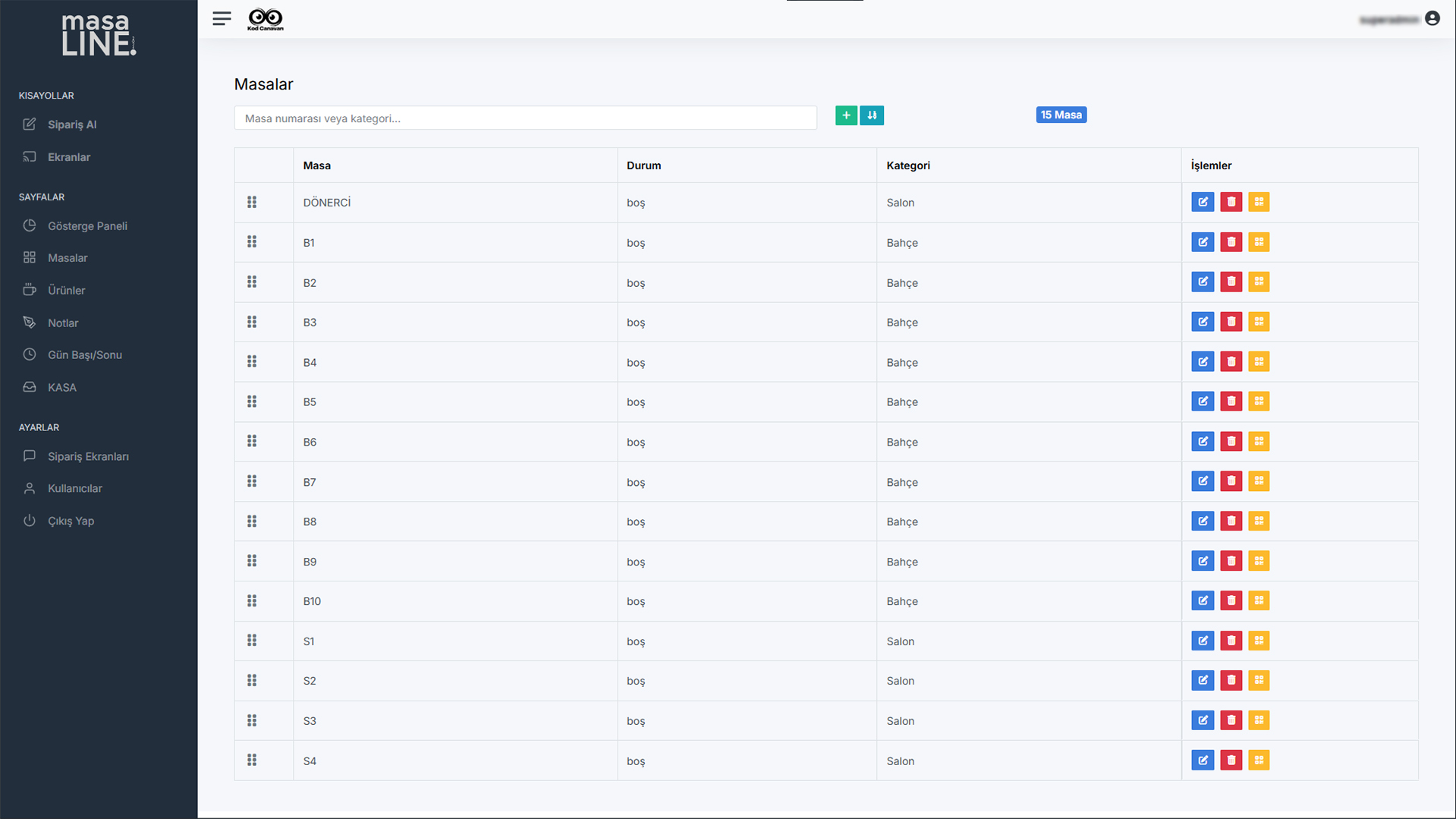Go to Ürünler page in sidebar
1456x819 pixels.
(66, 290)
